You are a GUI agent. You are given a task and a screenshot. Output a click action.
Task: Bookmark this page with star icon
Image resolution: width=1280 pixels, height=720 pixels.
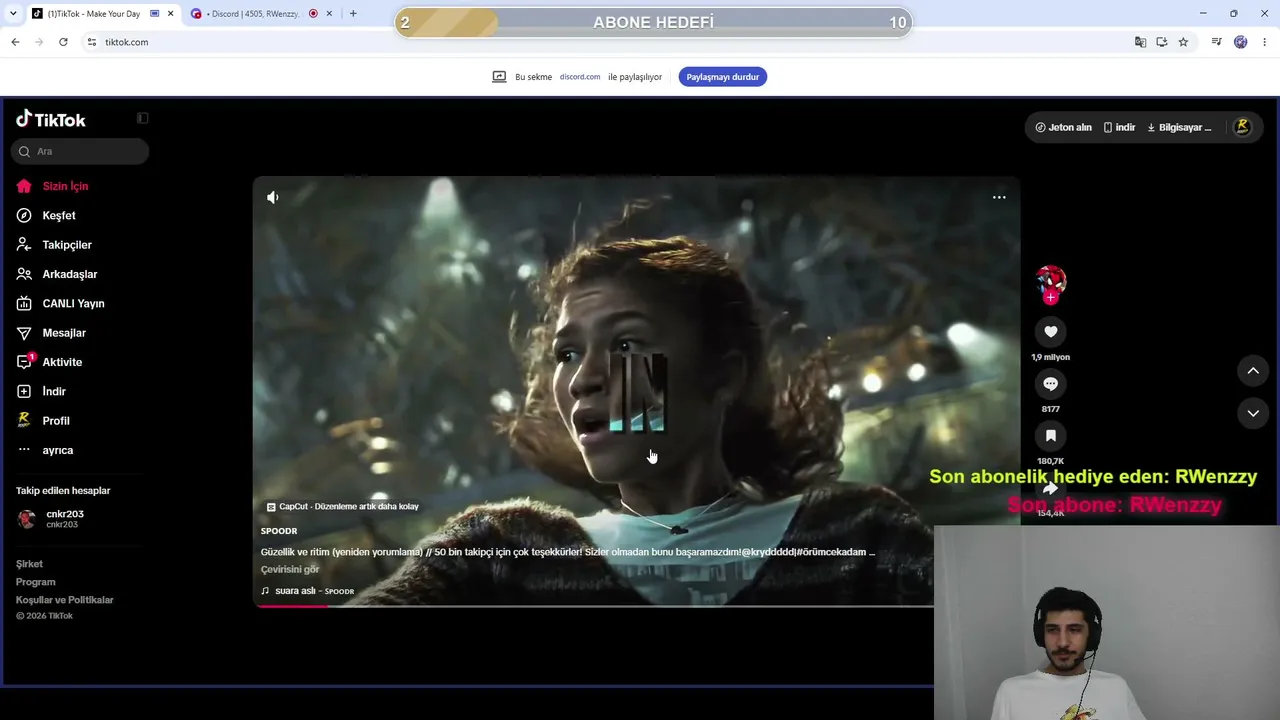(1183, 42)
